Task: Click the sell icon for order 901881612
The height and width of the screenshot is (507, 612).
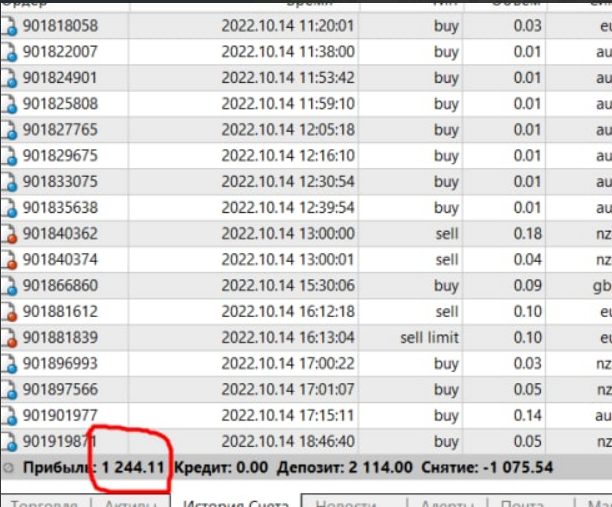Action: (x=9, y=312)
